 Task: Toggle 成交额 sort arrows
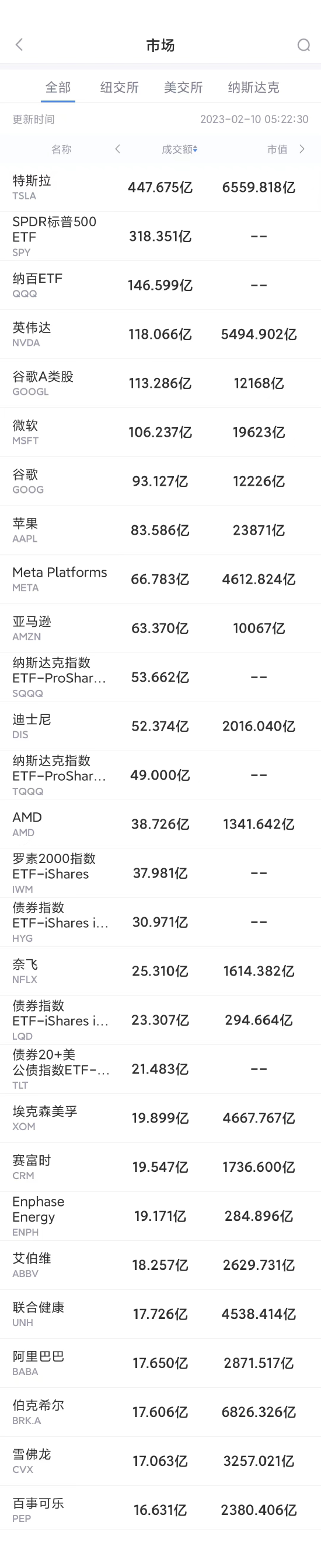[195, 149]
